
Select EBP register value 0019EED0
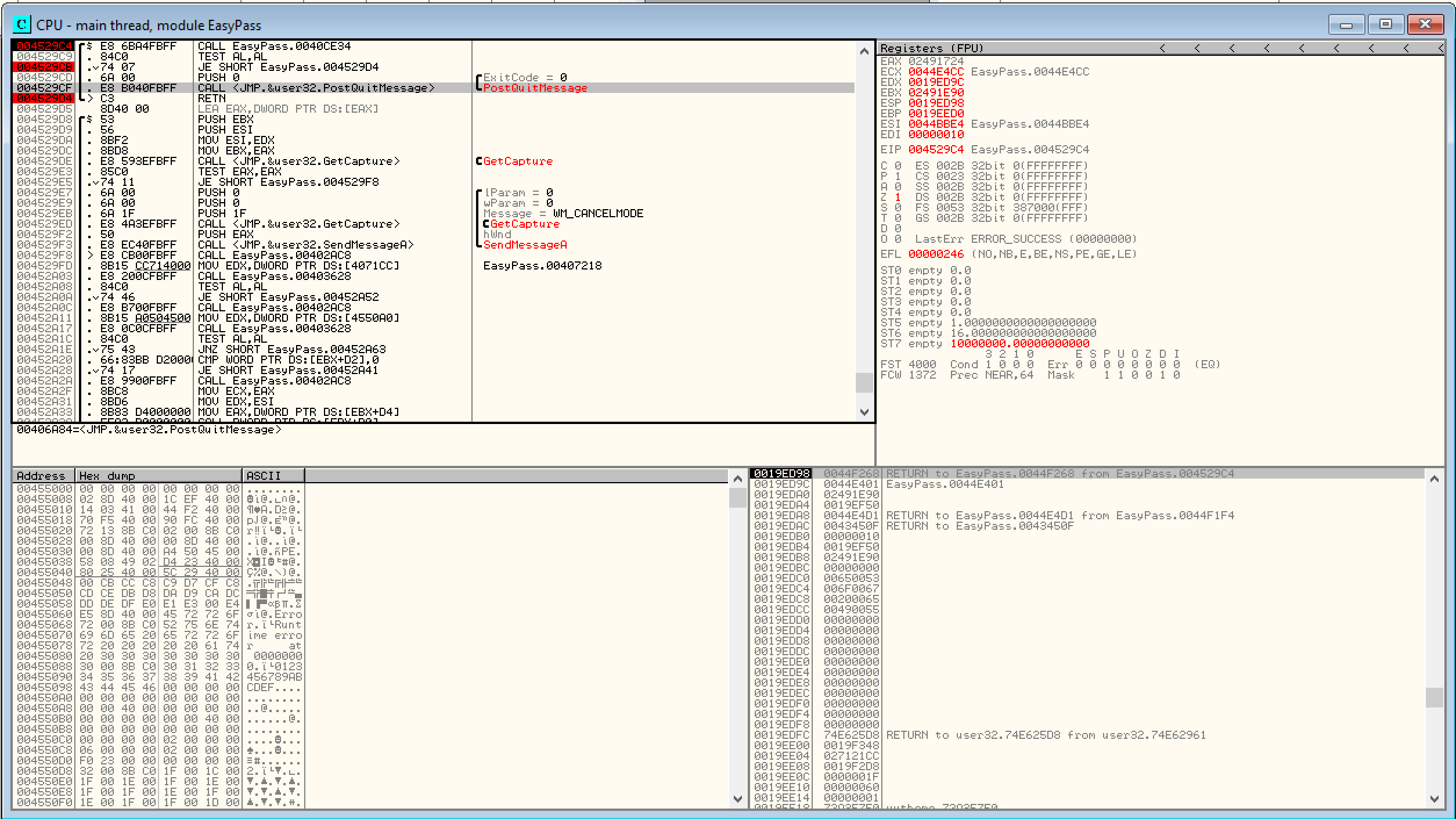[x=936, y=113]
